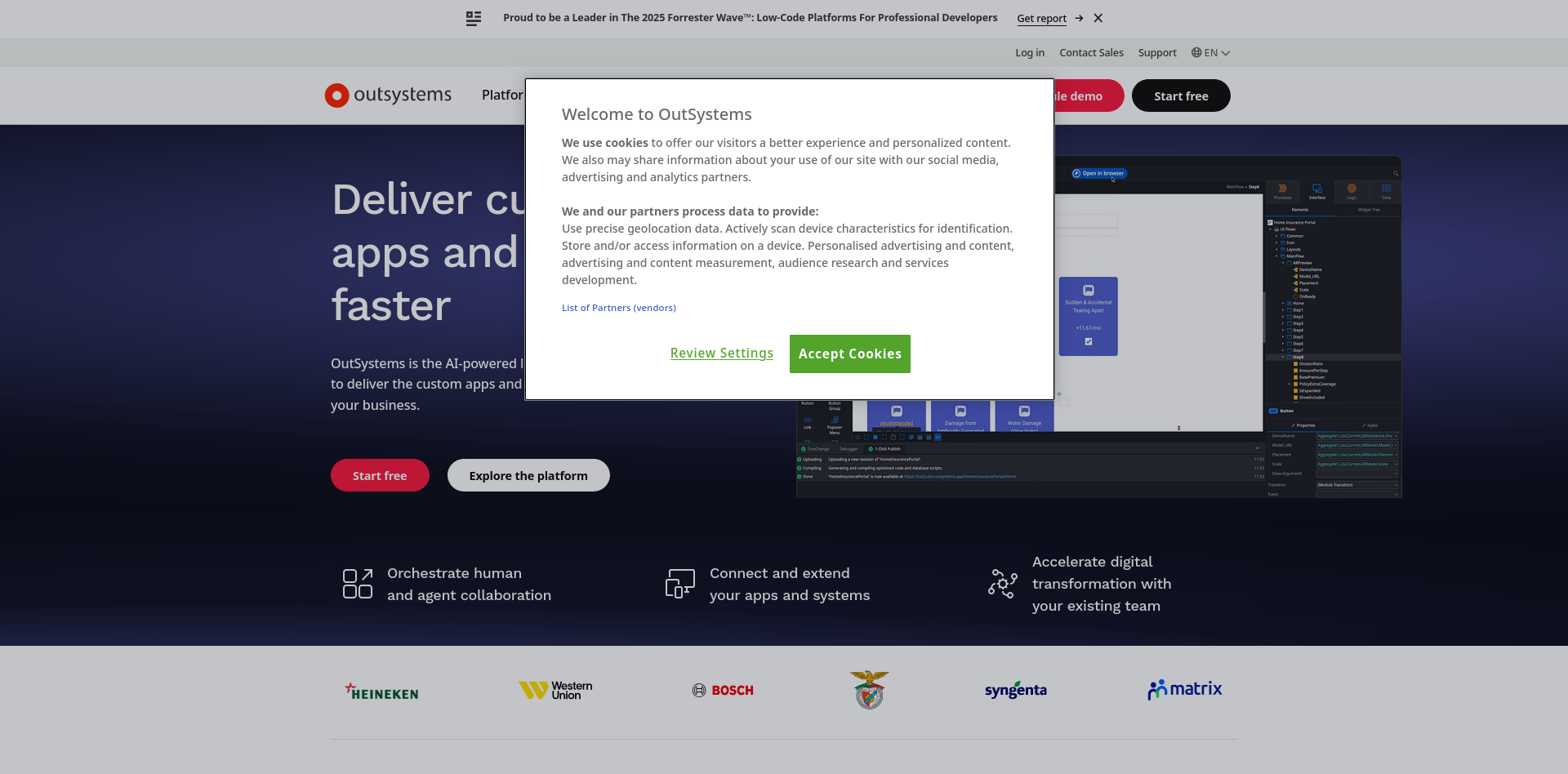This screenshot has height=774, width=1568.
Task: Click the Accelerate digital transformation gear icon
Action: pos(1002,584)
